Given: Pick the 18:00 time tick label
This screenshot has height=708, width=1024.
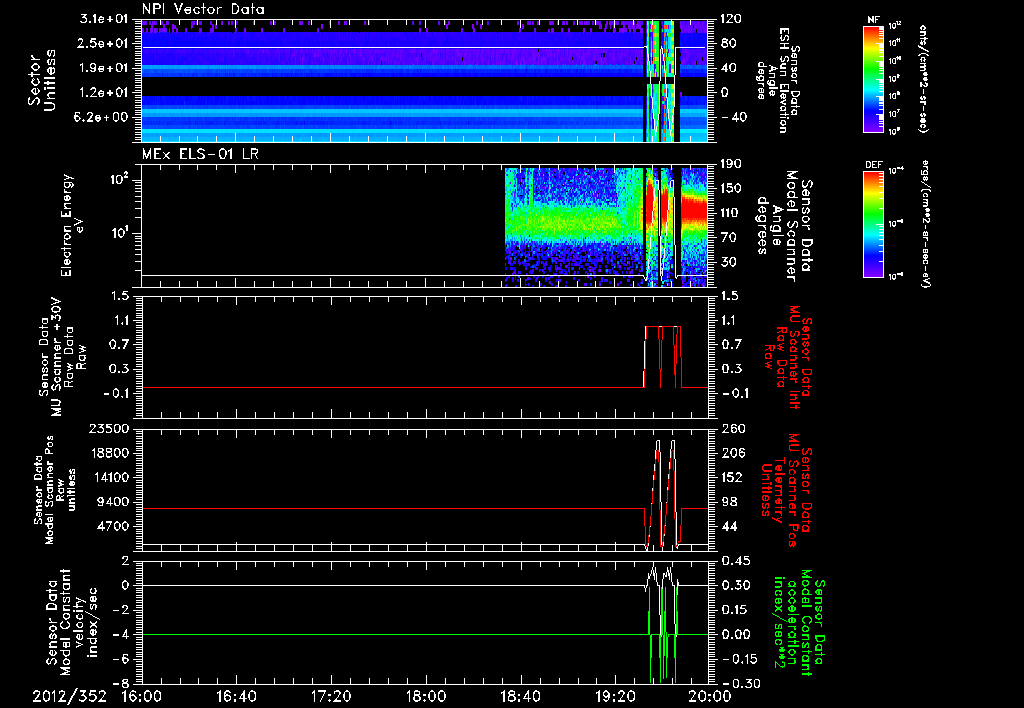Looking at the screenshot, I should (x=425, y=696).
